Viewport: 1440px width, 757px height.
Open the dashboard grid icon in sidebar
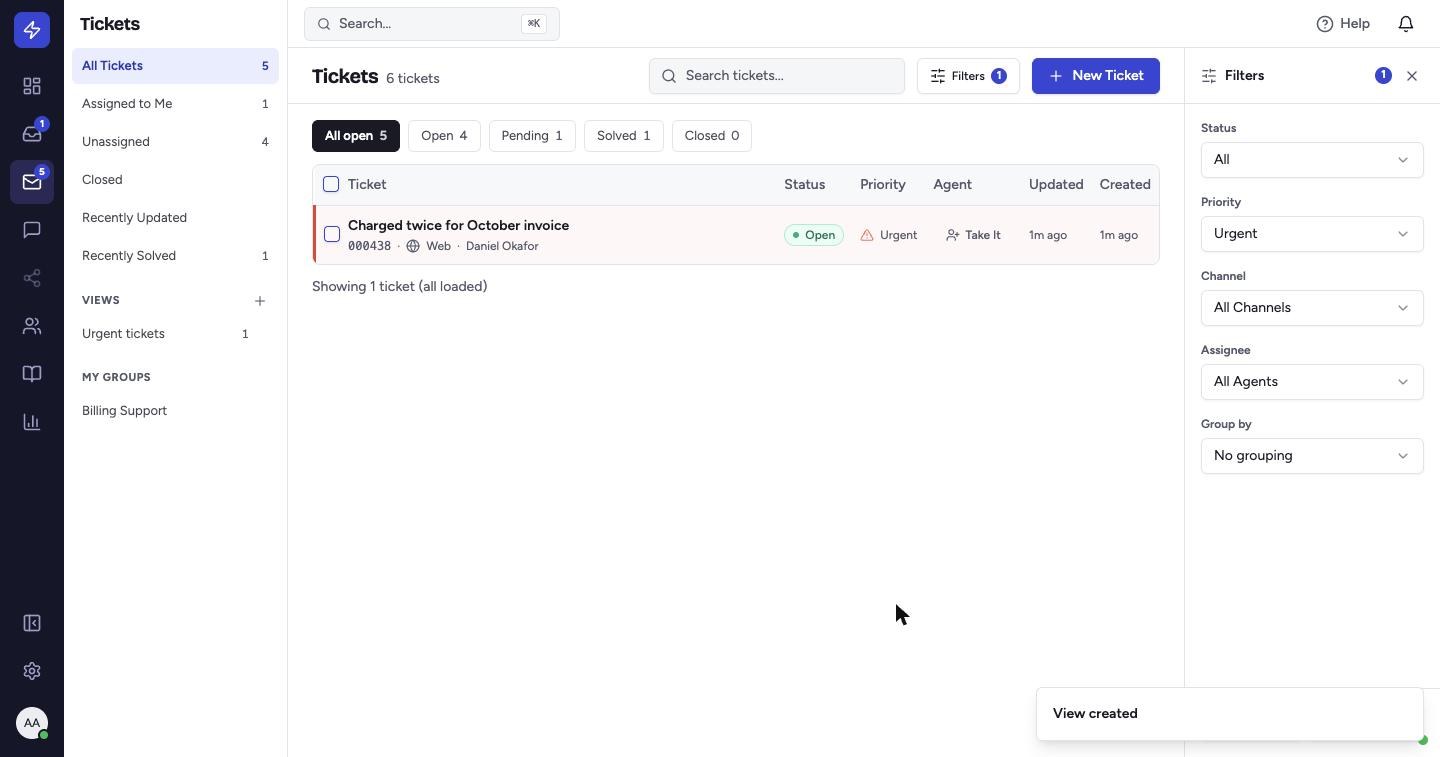tap(32, 86)
